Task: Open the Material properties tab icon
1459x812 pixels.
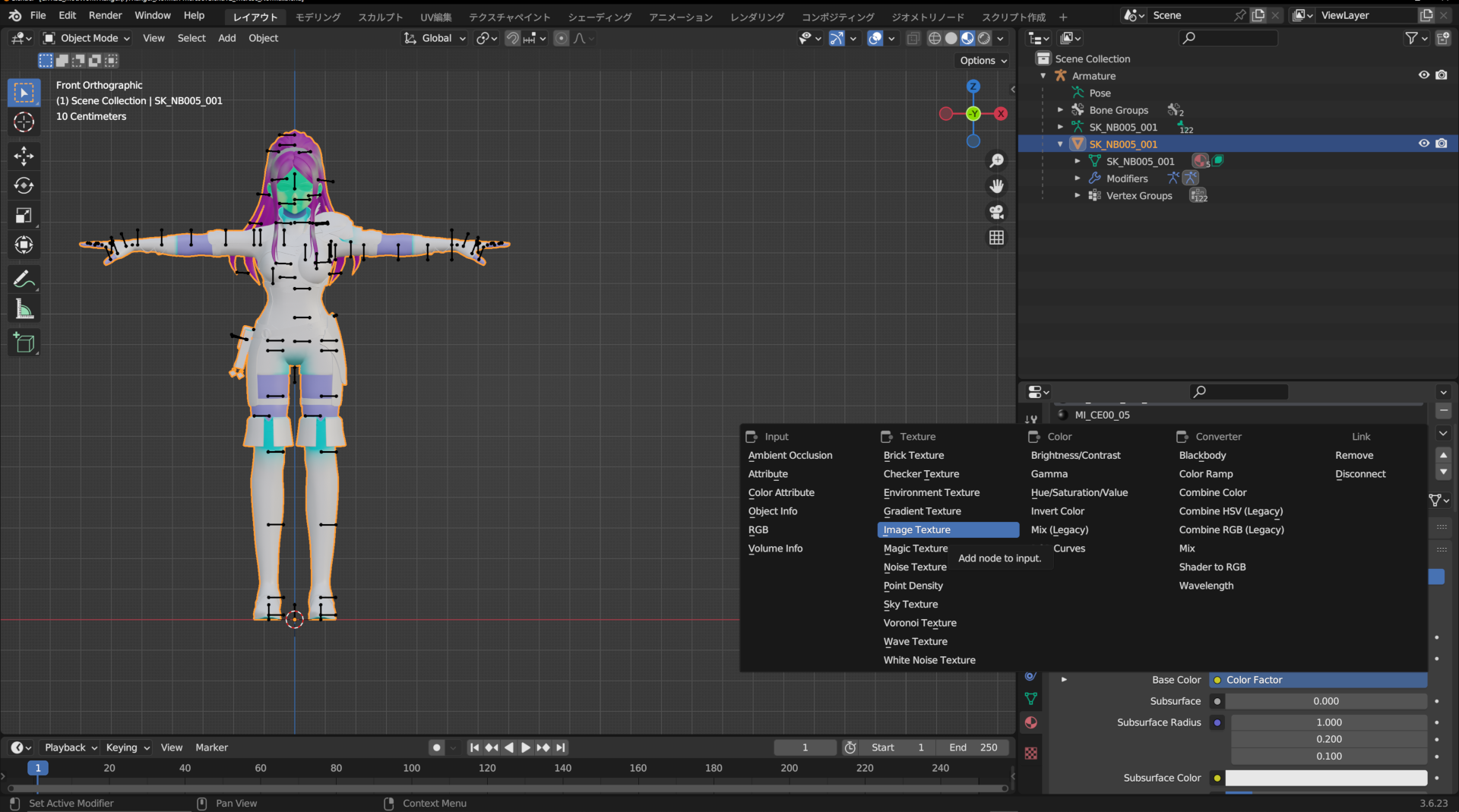Action: [x=1030, y=722]
